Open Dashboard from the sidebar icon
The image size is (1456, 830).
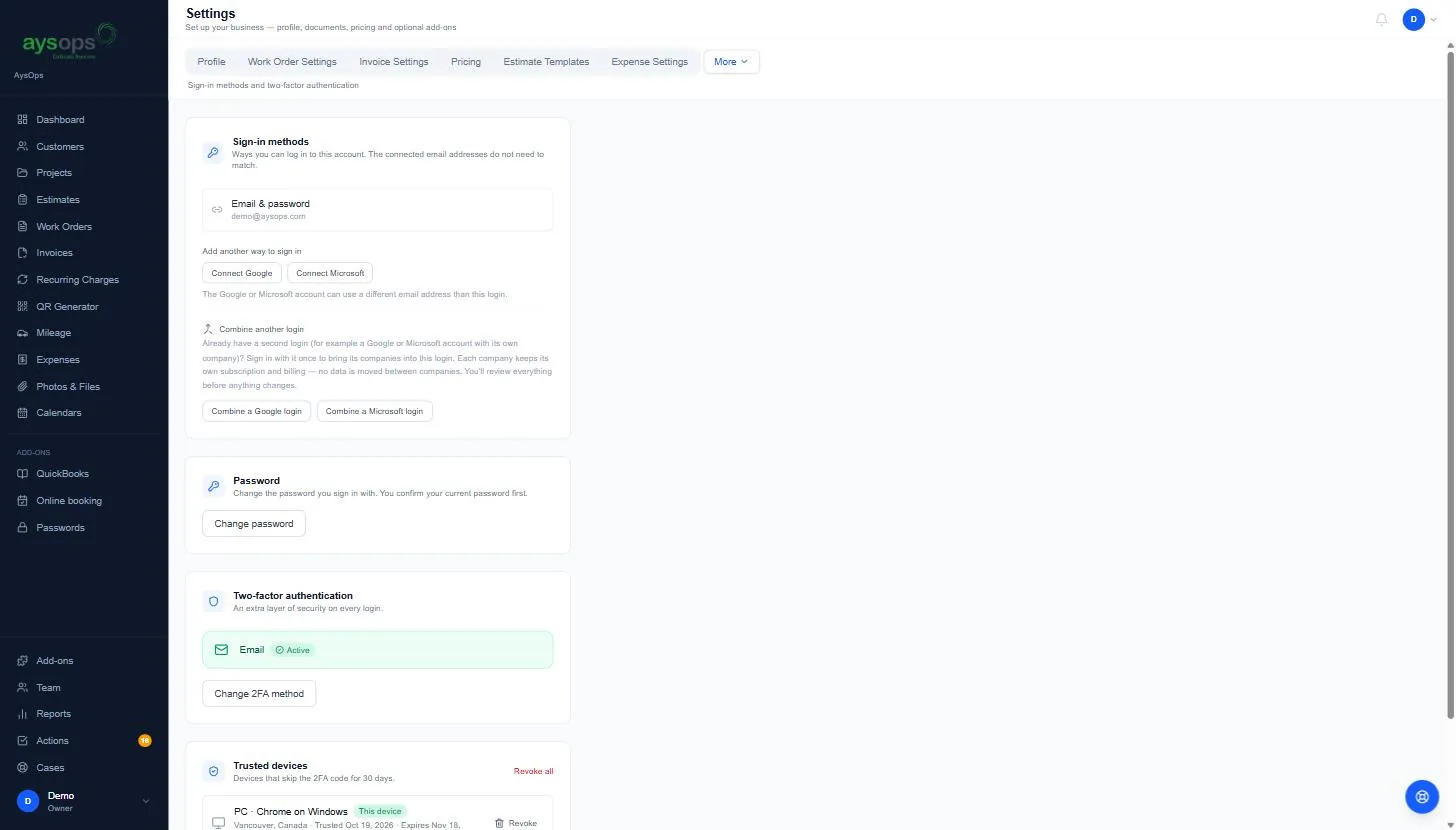[x=22, y=120]
